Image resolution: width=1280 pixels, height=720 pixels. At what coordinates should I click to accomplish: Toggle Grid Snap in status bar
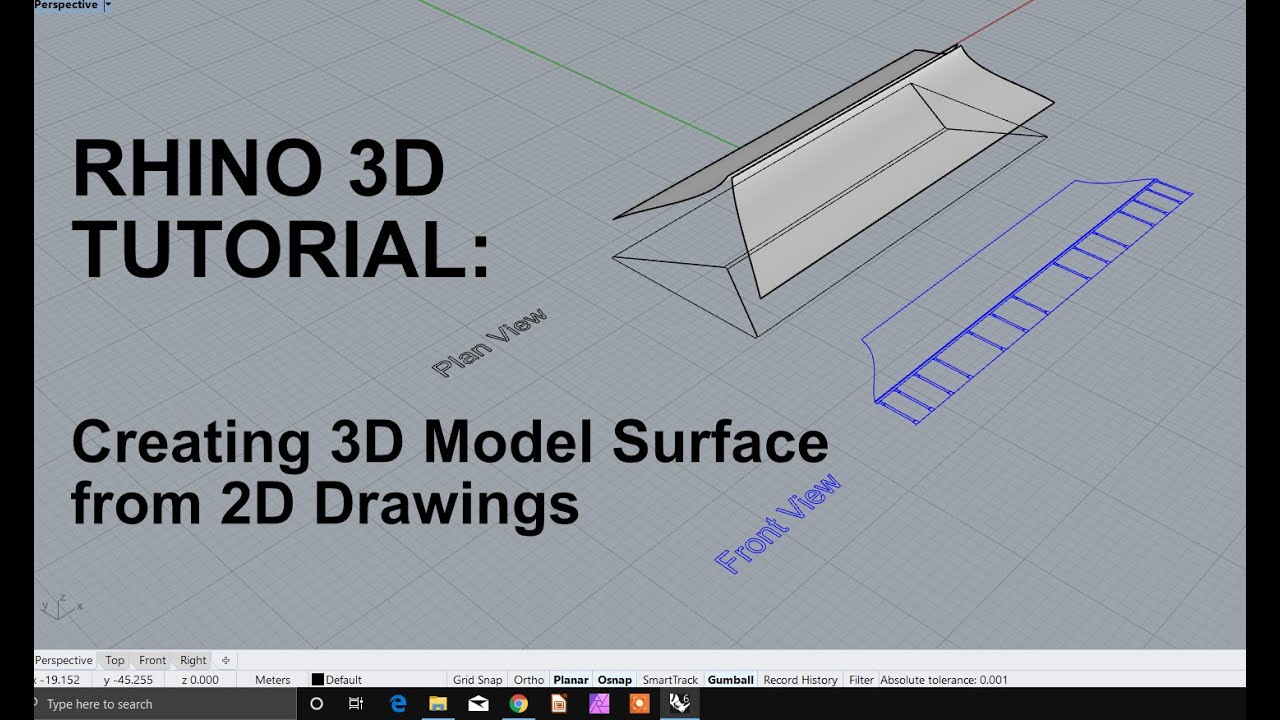point(478,680)
